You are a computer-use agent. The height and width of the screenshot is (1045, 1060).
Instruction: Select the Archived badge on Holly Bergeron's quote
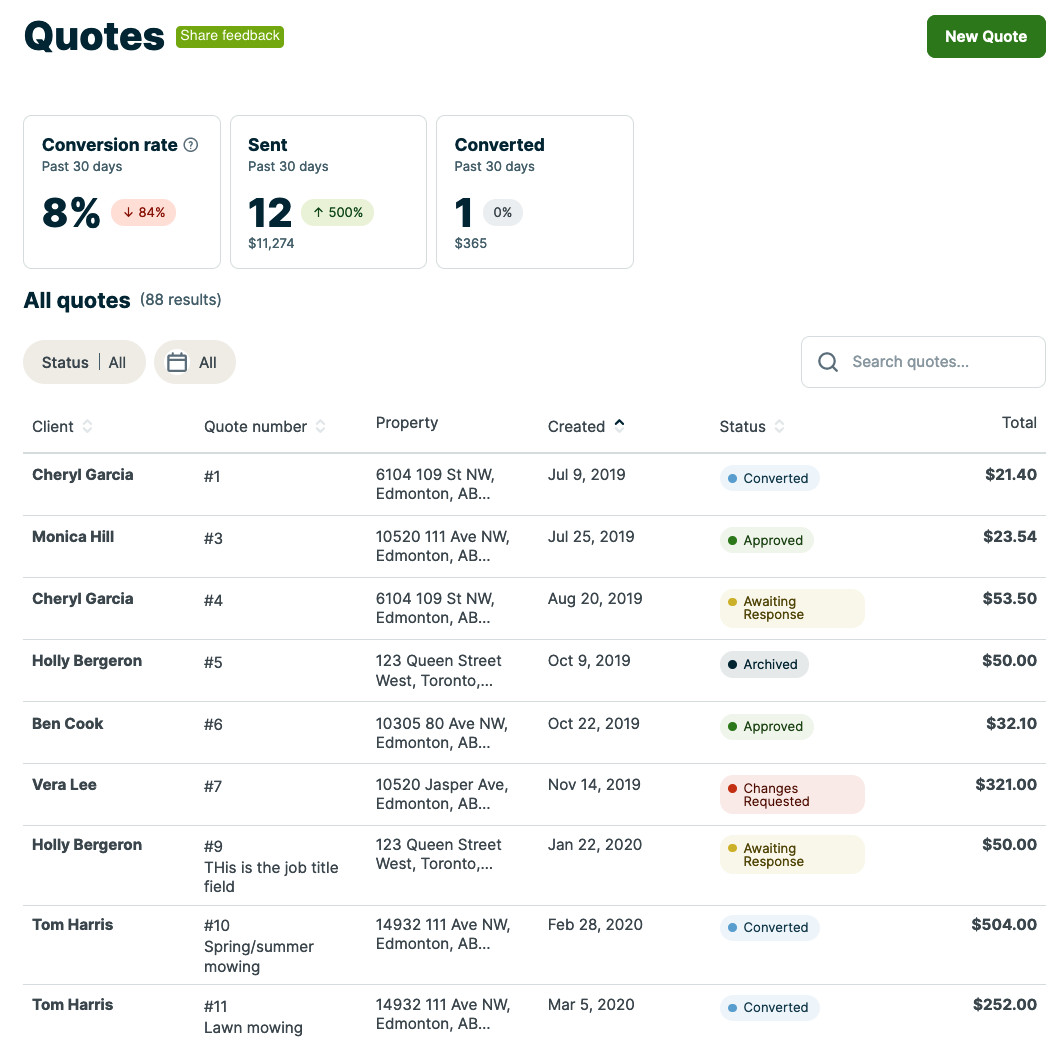point(764,664)
